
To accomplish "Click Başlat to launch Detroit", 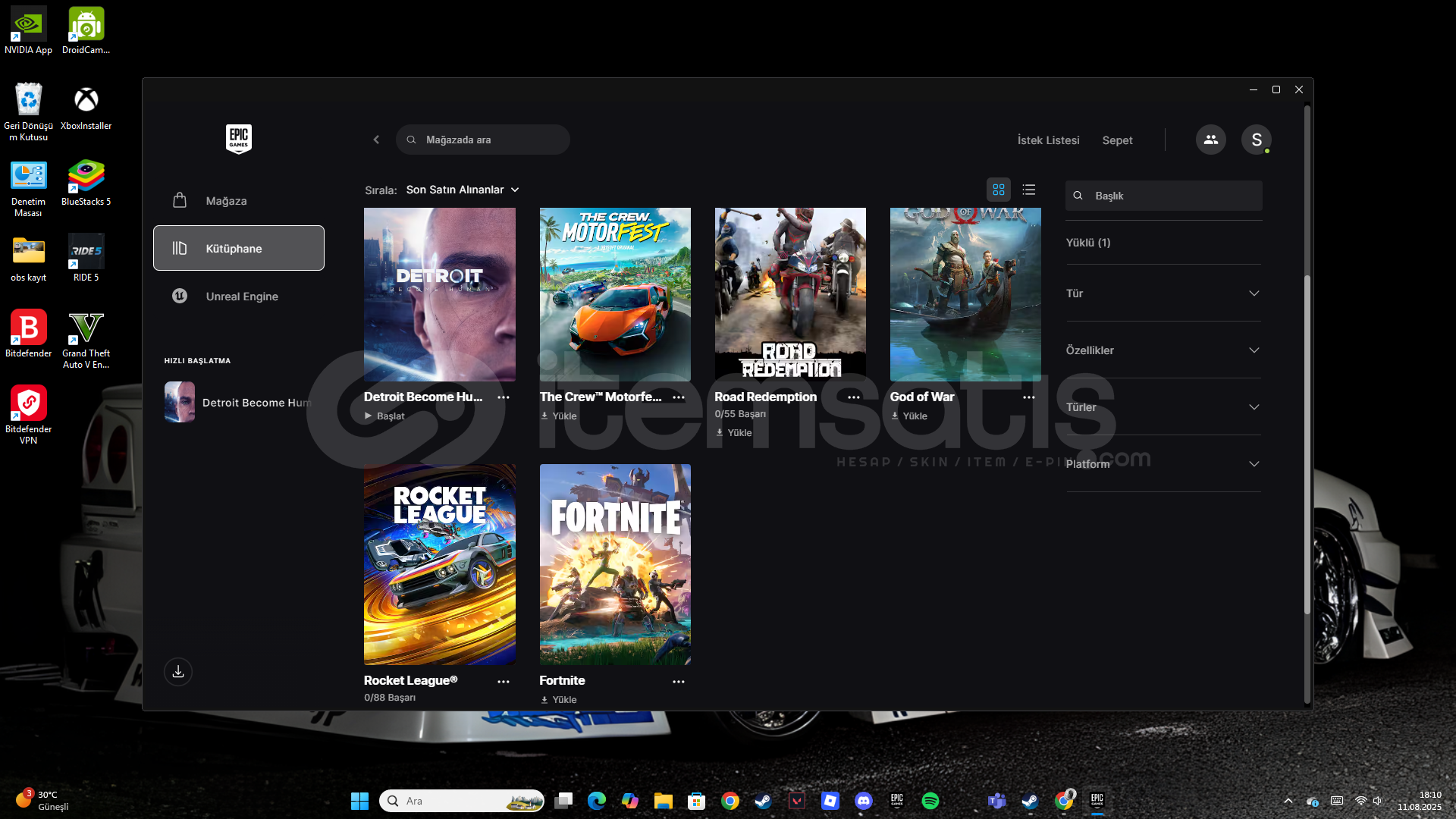I will tap(384, 416).
